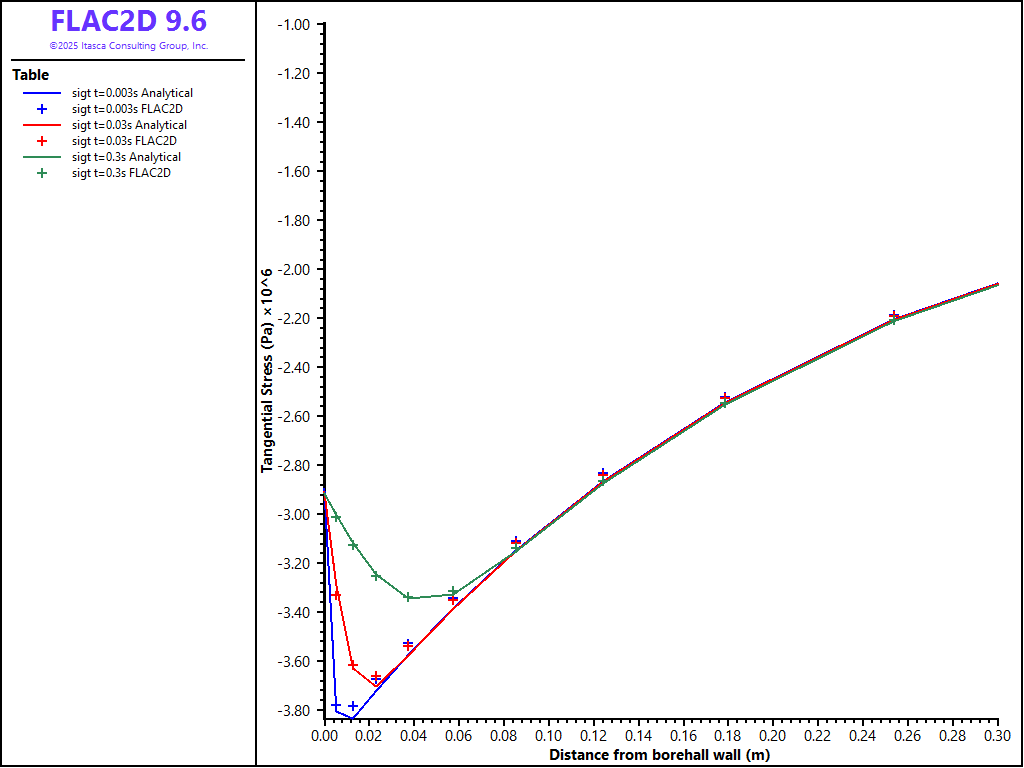
Task: Click the 'Table' legend heading
Action: pyautogui.click(x=30, y=75)
